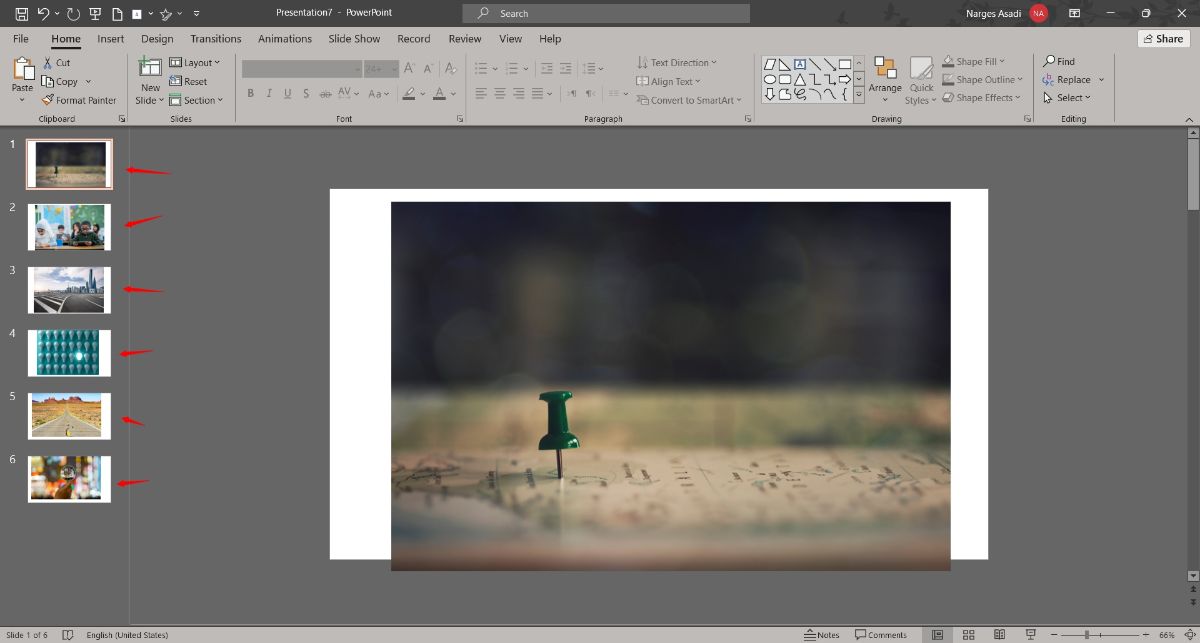Toggle Italic formatting
Screen dimensions: 1200x643
tap(269, 94)
